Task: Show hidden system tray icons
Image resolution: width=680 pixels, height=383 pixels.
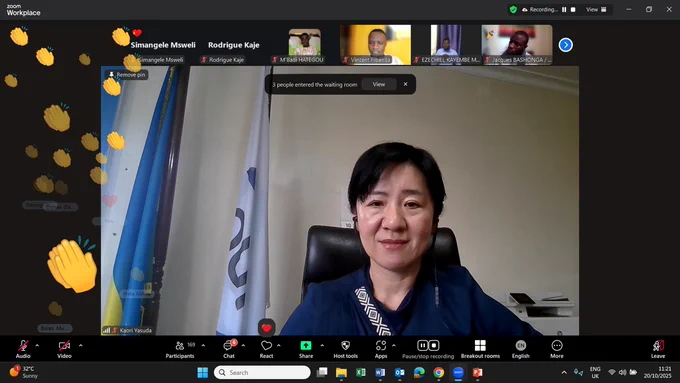Action: click(564, 372)
